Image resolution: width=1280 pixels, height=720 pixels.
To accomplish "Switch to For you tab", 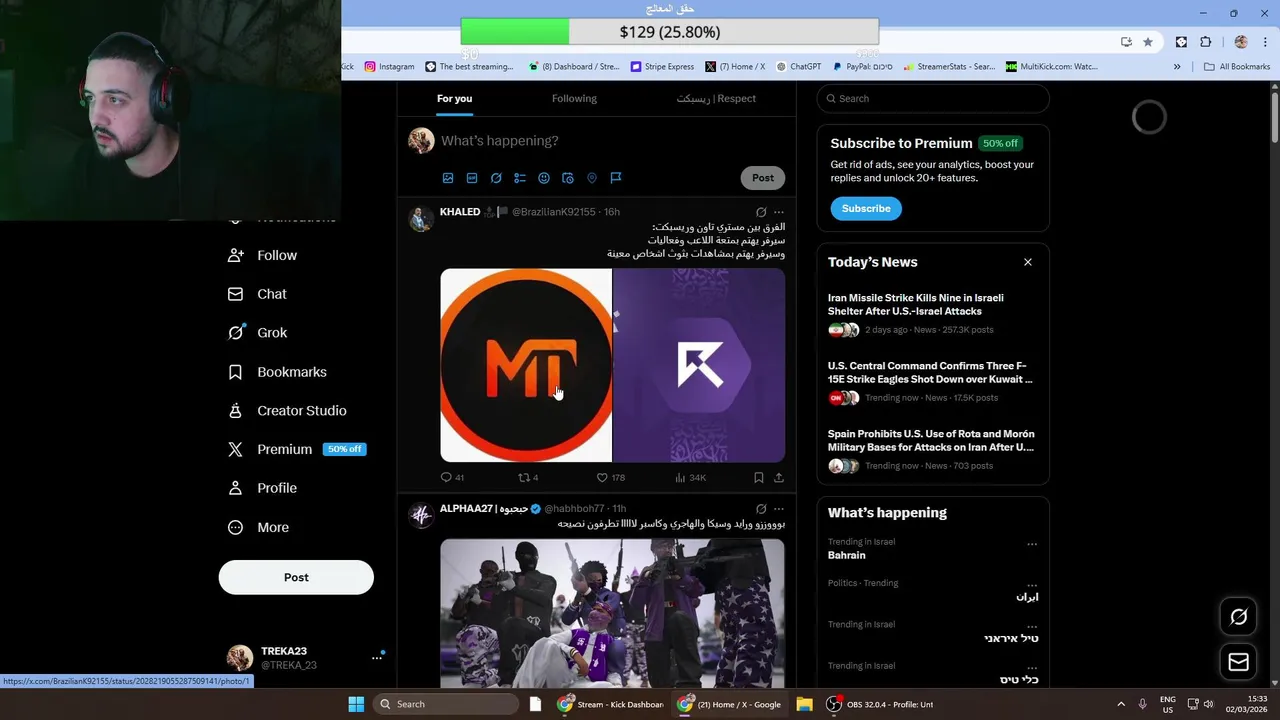I will (x=454, y=98).
